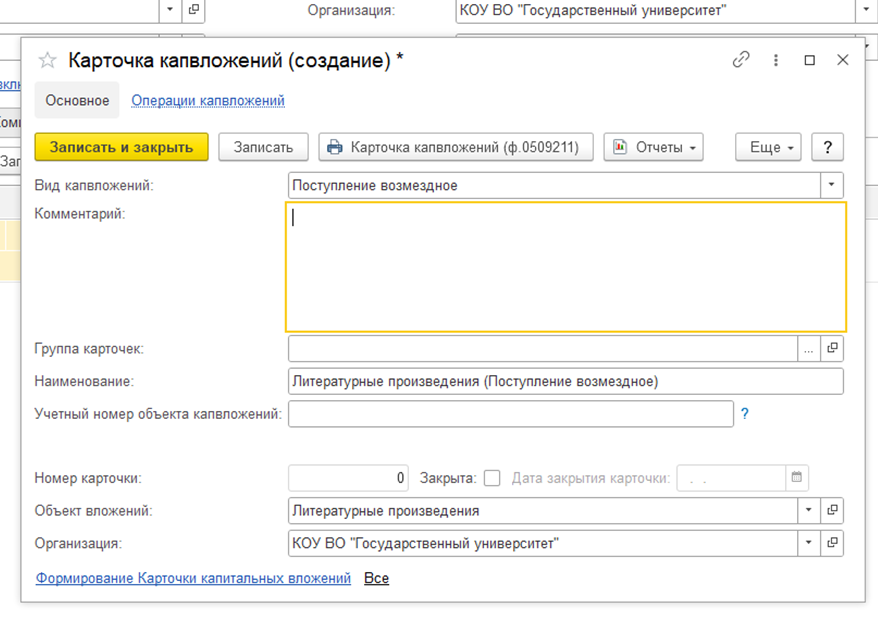Show hint for Учетный номер question mark

pos(745,414)
